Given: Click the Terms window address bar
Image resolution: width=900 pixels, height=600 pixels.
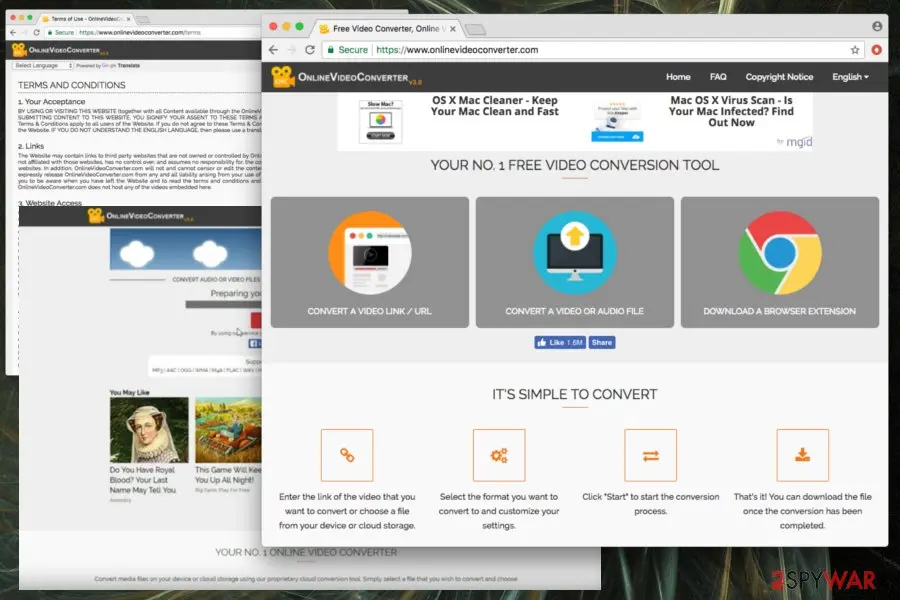Looking at the screenshot, I should click(x=152, y=33).
